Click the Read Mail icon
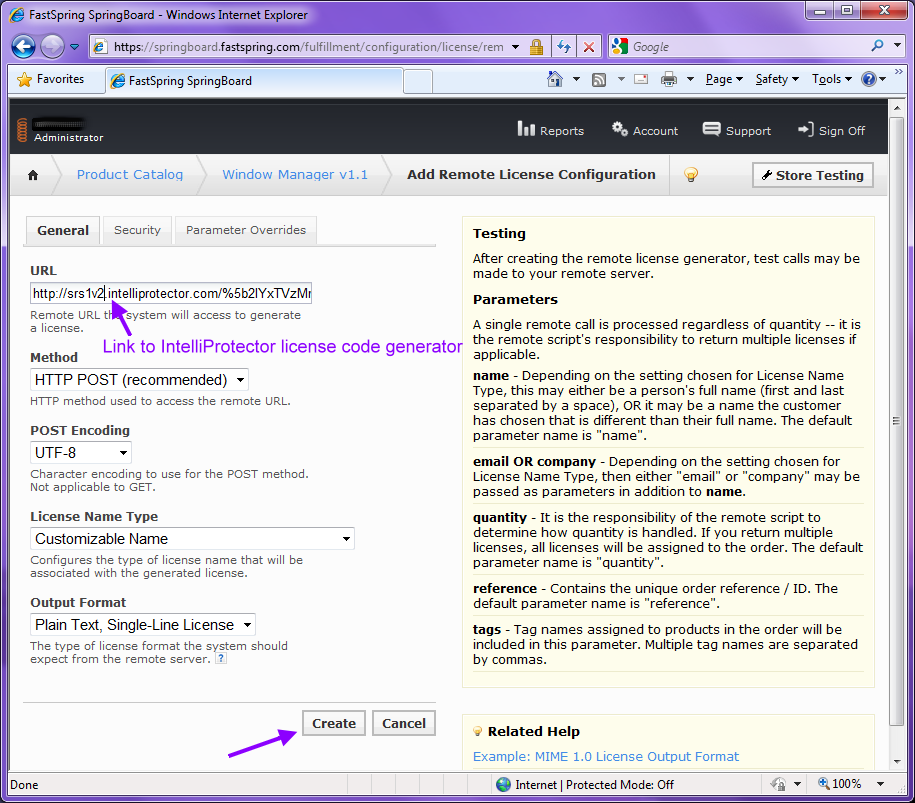Screen dimensions: 915x803 click(641, 79)
